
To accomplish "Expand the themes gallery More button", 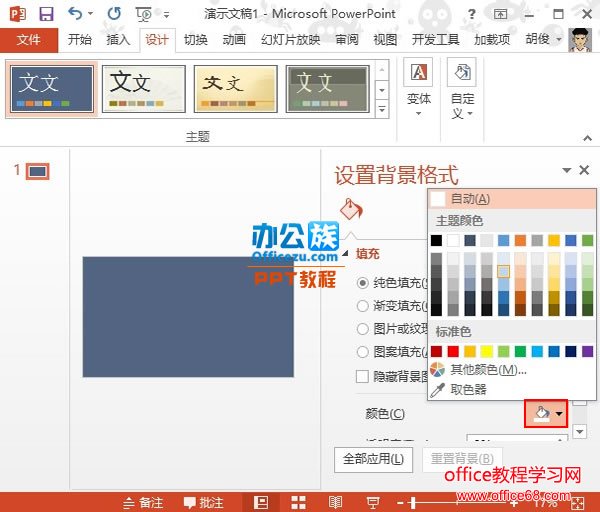I will [x=382, y=109].
